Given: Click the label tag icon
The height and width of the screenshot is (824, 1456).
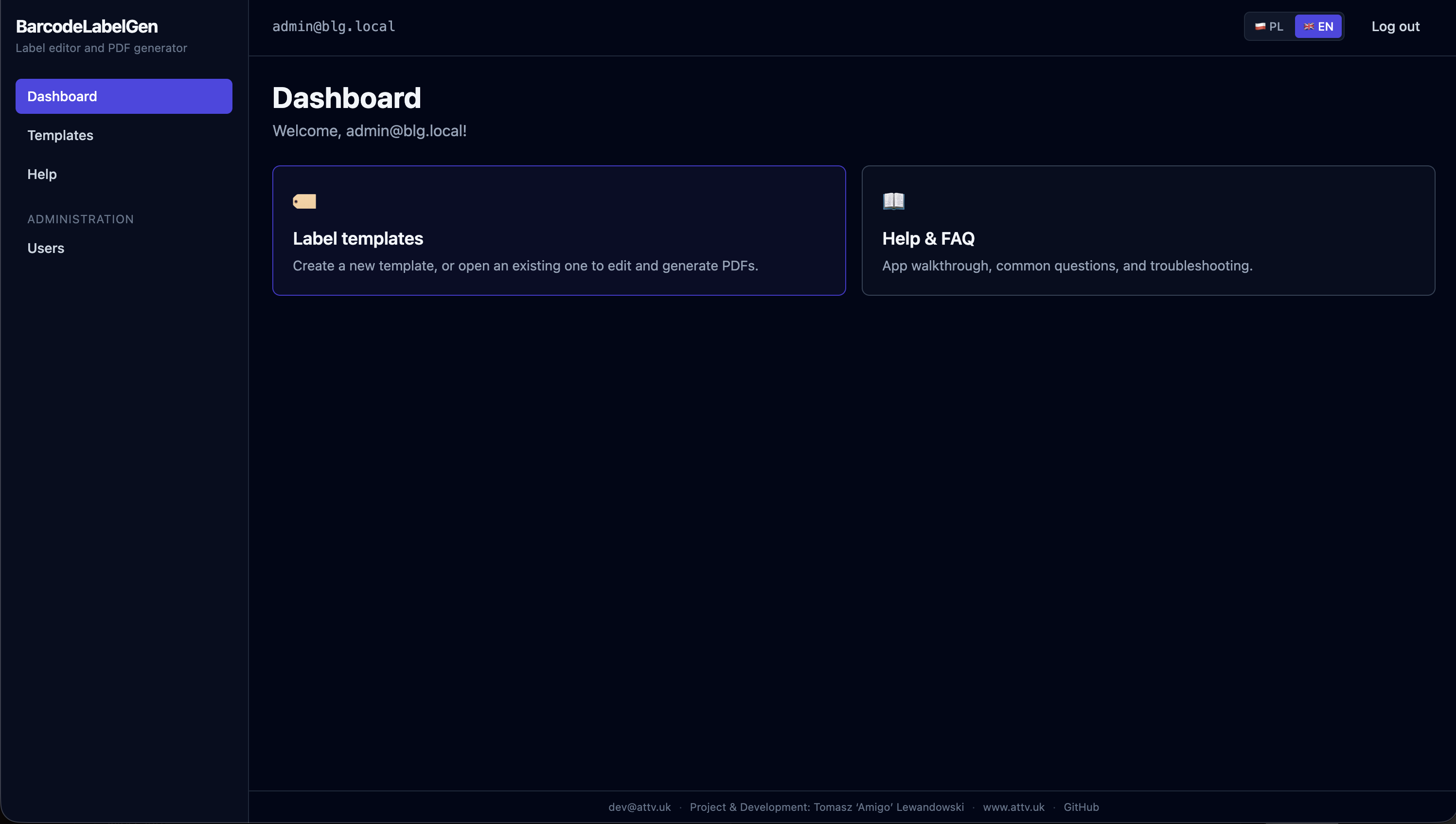Looking at the screenshot, I should tap(304, 201).
